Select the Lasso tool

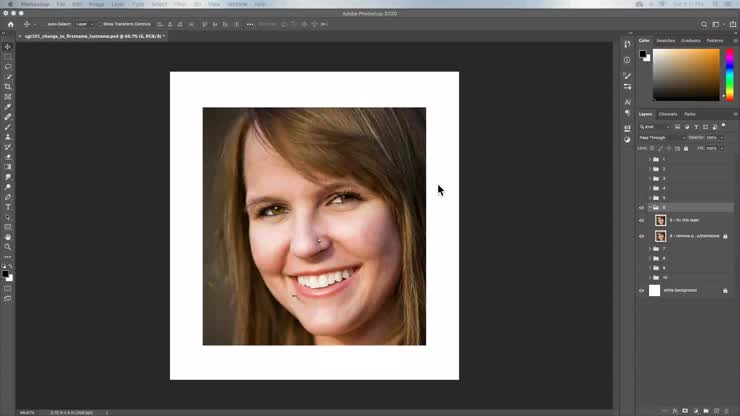coord(8,67)
